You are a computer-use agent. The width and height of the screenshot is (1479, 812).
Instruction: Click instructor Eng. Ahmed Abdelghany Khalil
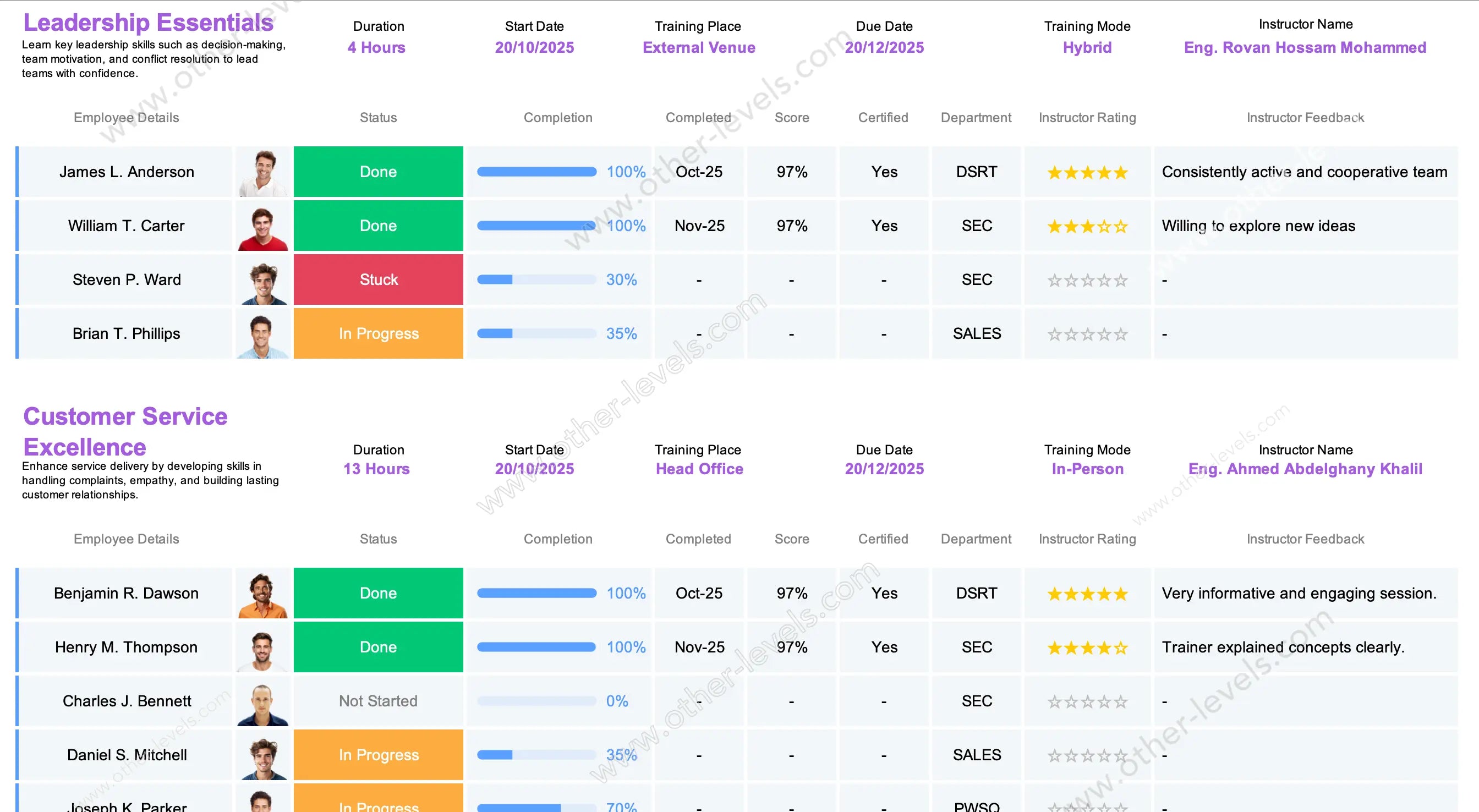1305,469
